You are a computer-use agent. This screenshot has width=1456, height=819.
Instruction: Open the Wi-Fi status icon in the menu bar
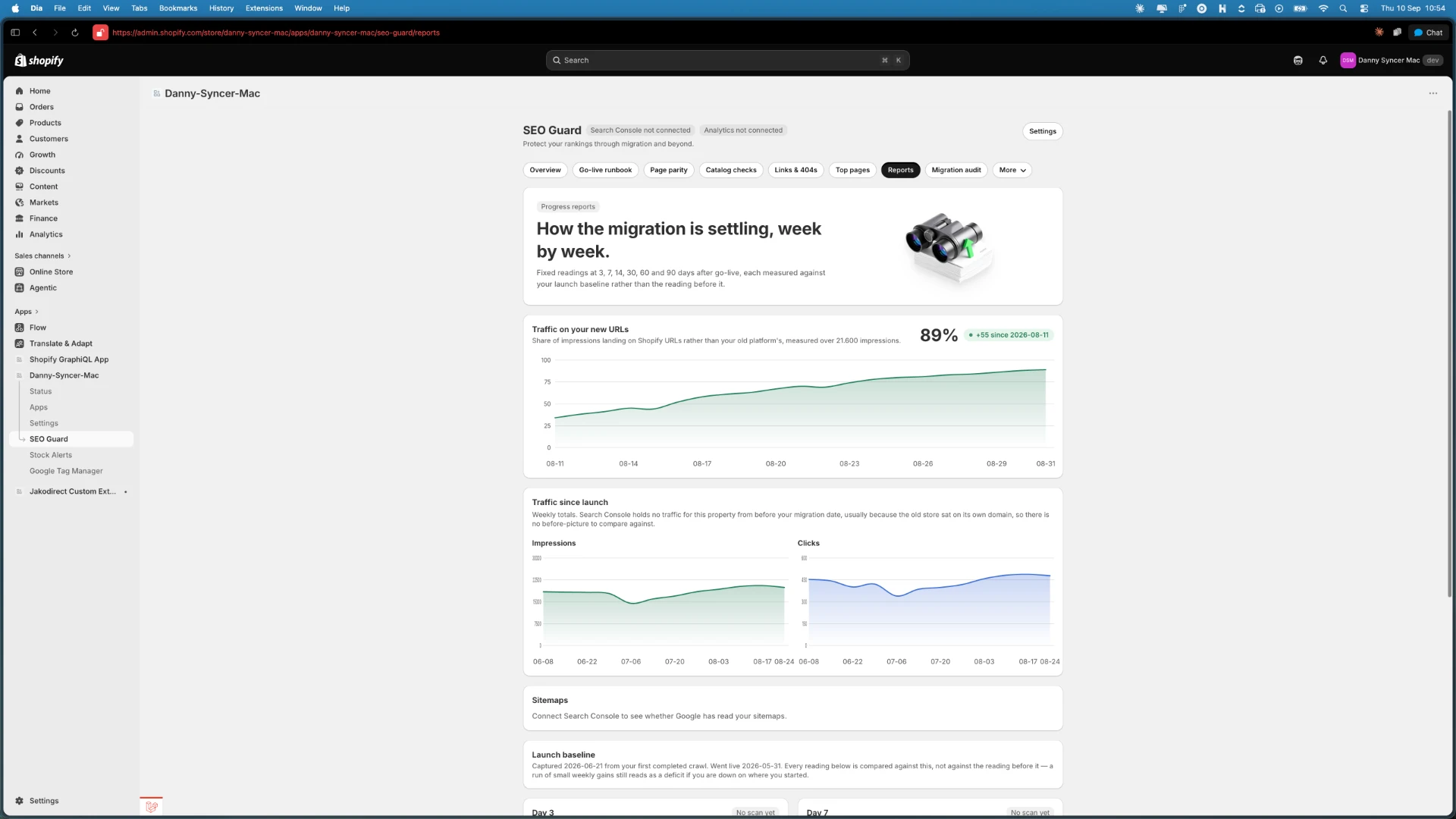pyautogui.click(x=1323, y=8)
